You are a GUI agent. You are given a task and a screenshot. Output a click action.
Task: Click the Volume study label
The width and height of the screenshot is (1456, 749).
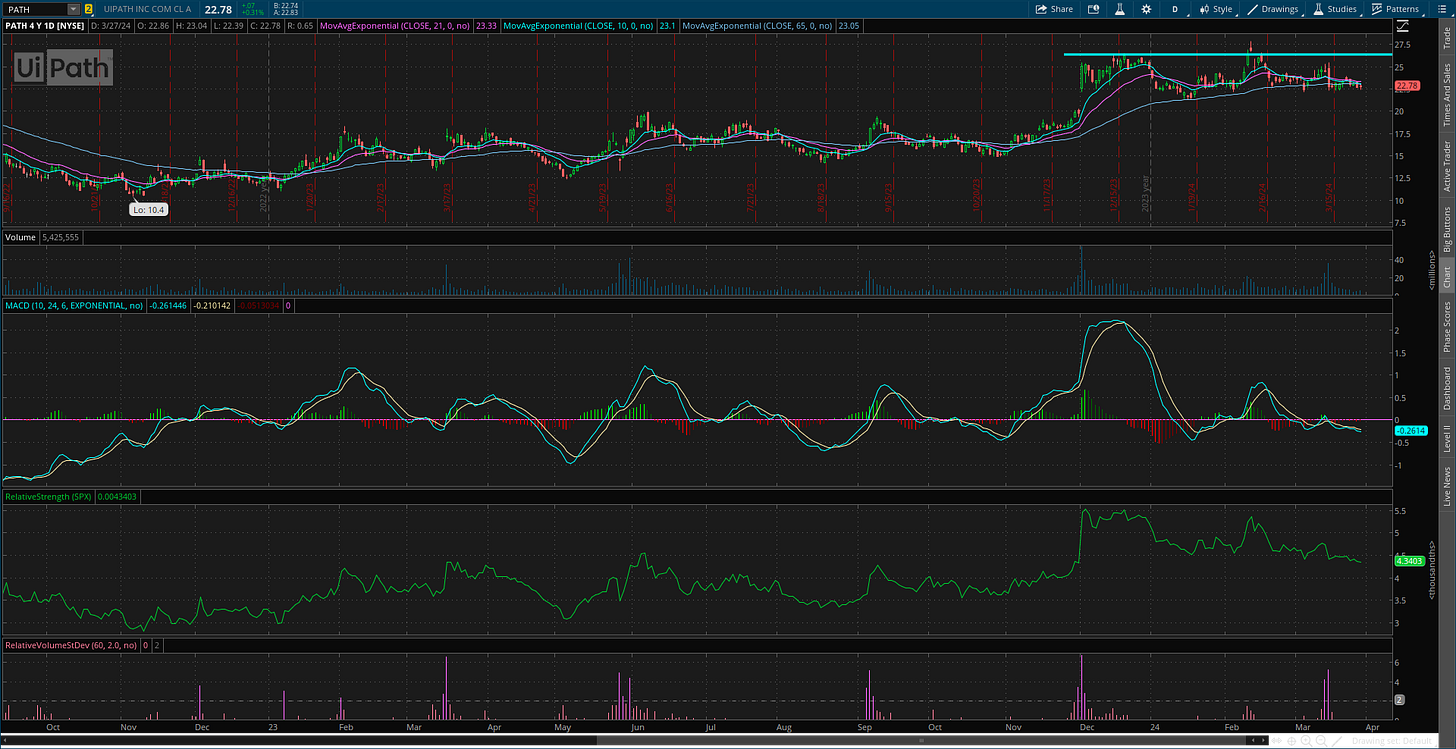point(19,239)
